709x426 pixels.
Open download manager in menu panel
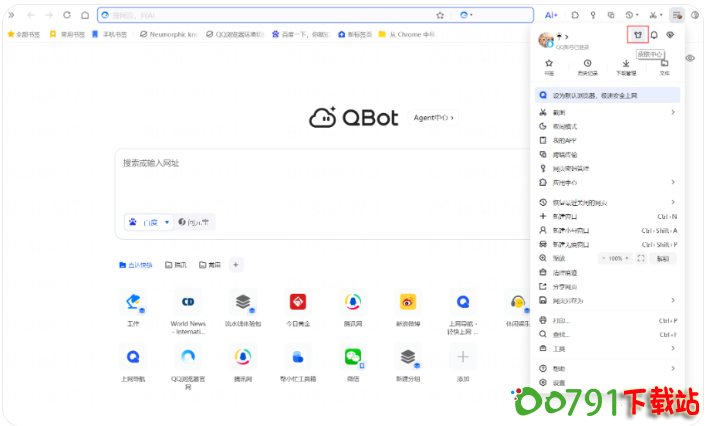626,66
